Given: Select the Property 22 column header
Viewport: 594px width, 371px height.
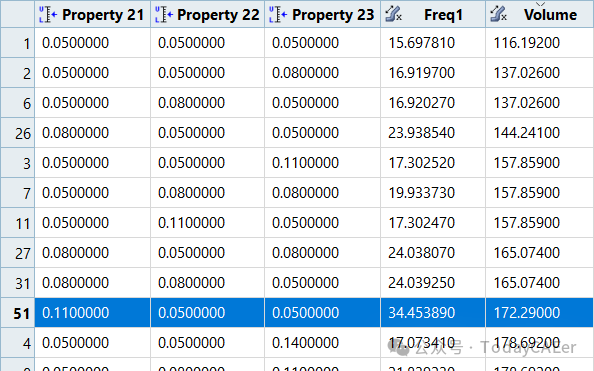Looking at the screenshot, I should 208,14.
